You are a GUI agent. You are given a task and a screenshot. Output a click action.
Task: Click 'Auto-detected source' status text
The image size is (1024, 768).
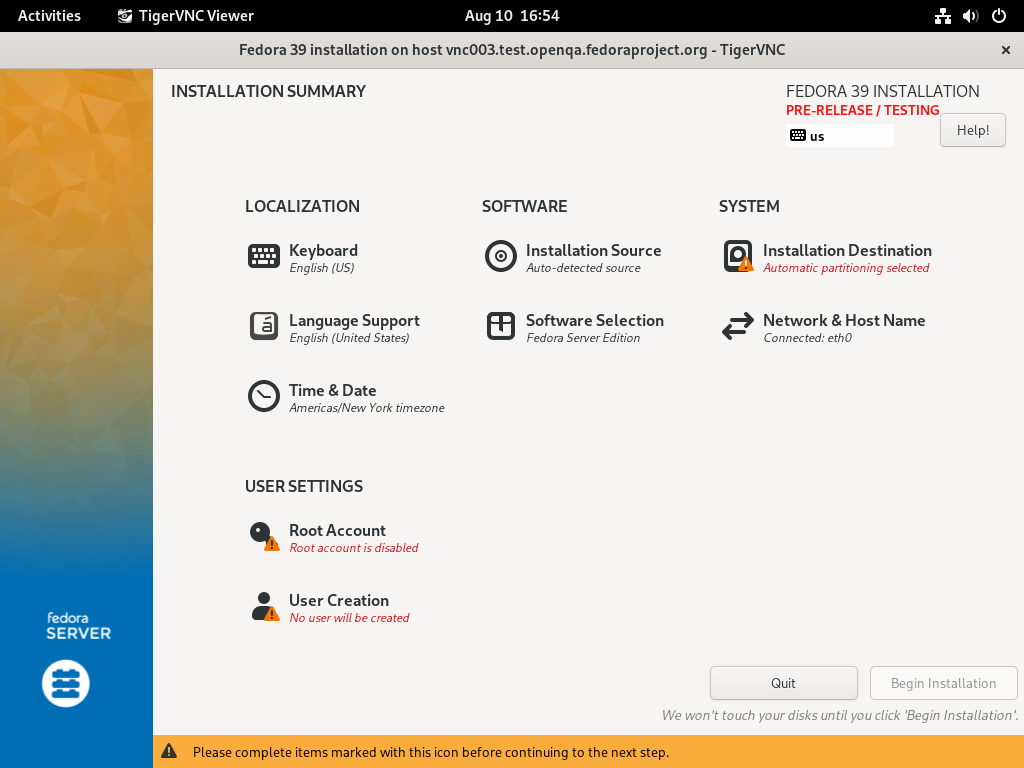(583, 268)
